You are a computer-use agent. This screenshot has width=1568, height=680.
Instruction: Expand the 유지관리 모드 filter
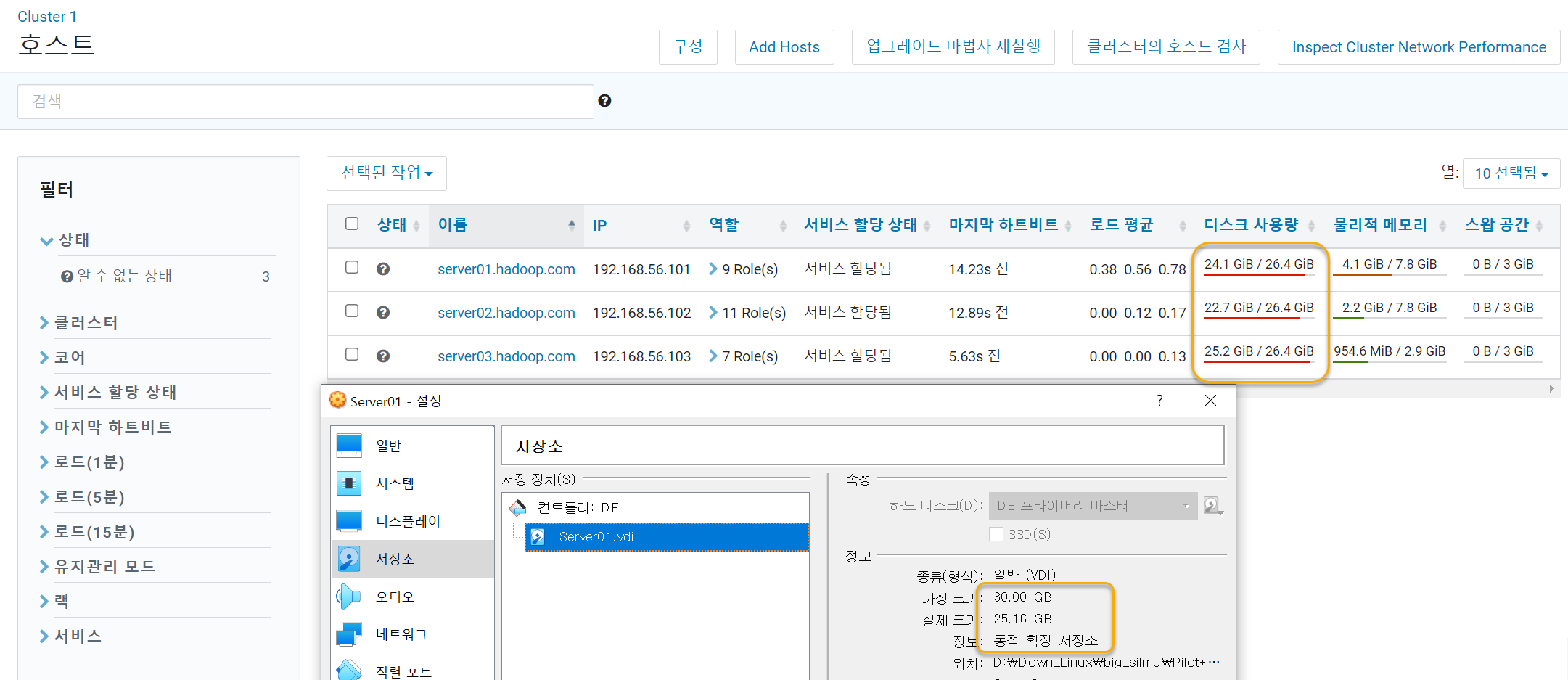tap(45, 567)
